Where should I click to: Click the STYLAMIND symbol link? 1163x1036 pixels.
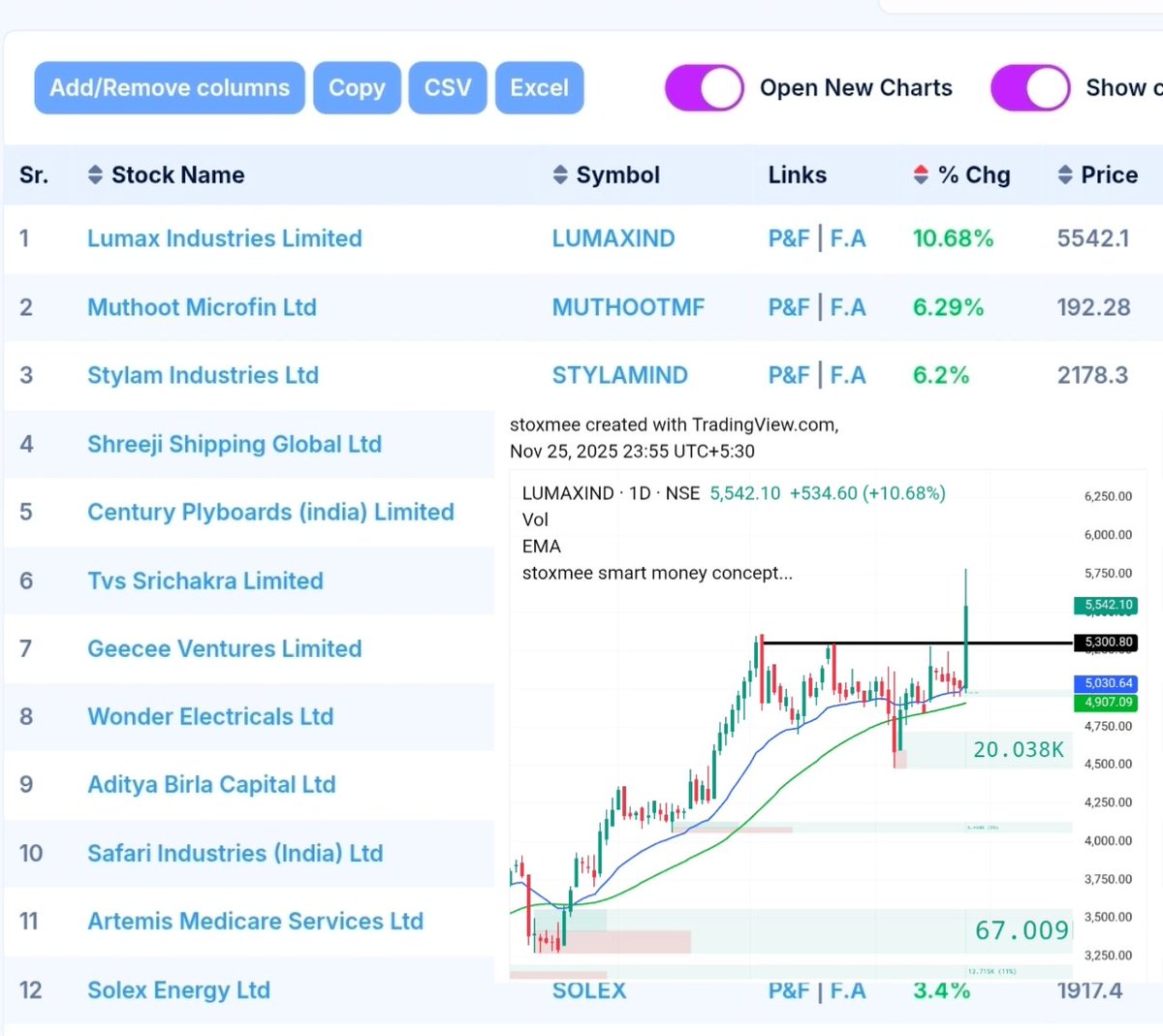tap(620, 375)
